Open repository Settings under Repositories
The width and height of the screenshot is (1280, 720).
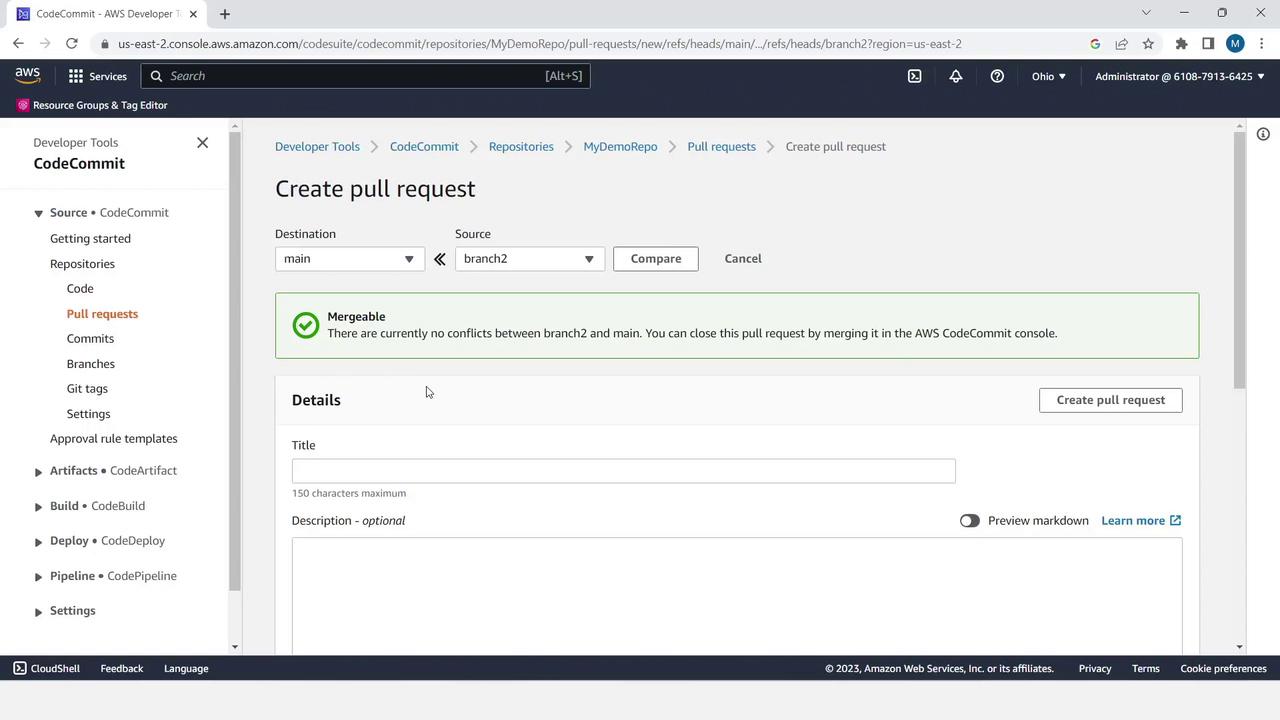pos(88,414)
